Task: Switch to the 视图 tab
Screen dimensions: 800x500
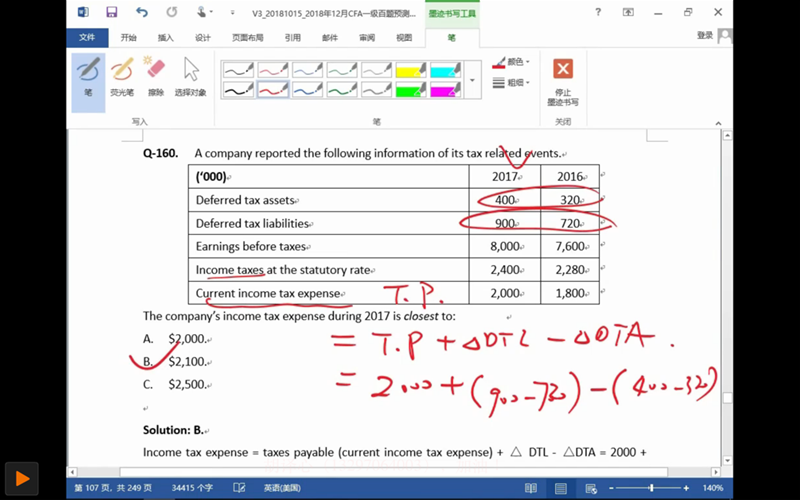Action: 404,38
